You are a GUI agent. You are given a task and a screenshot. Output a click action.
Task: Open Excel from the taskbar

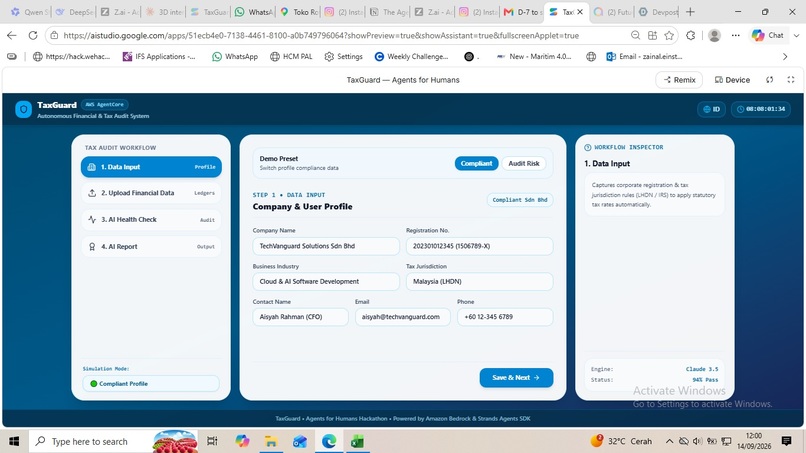(358, 441)
